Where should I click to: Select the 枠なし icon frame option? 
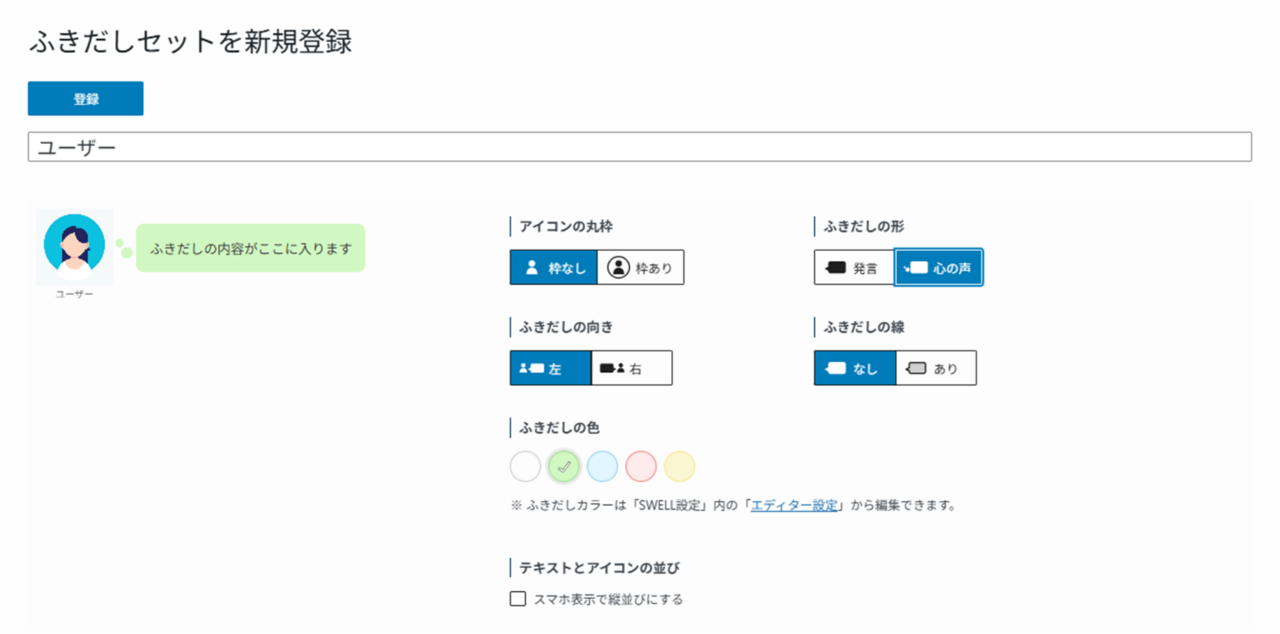(x=553, y=268)
